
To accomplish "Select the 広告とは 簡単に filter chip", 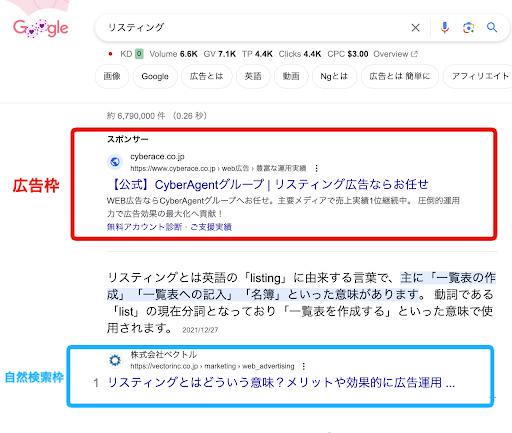I will (x=400, y=76).
